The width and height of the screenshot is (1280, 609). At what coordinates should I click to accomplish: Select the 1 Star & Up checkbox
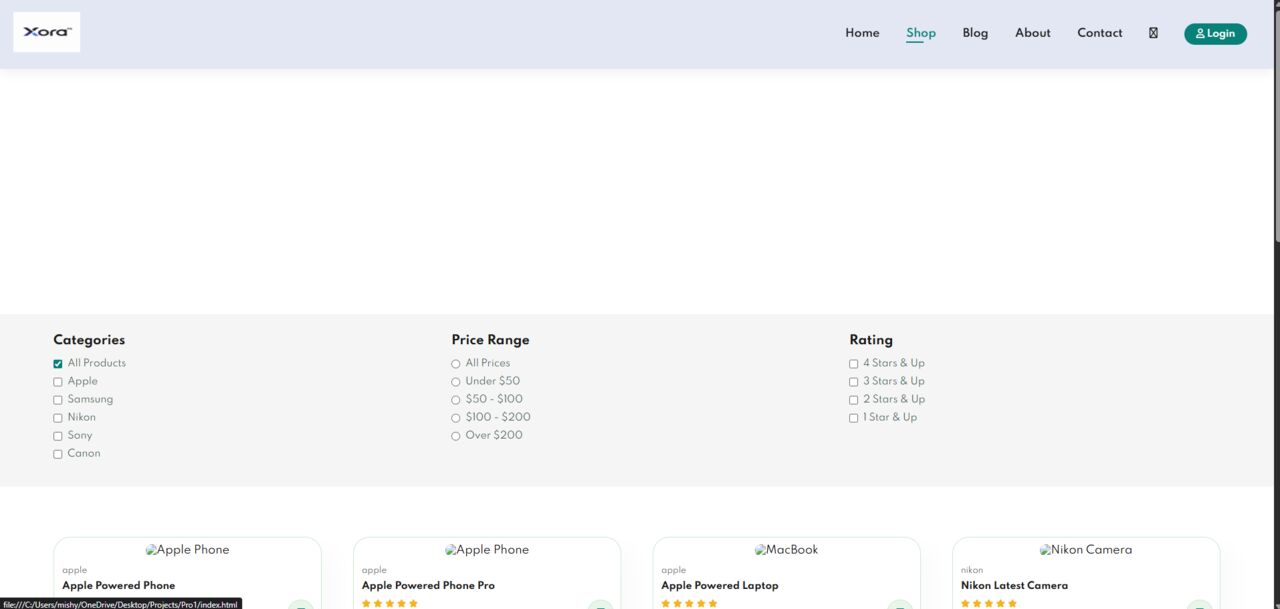tap(854, 418)
